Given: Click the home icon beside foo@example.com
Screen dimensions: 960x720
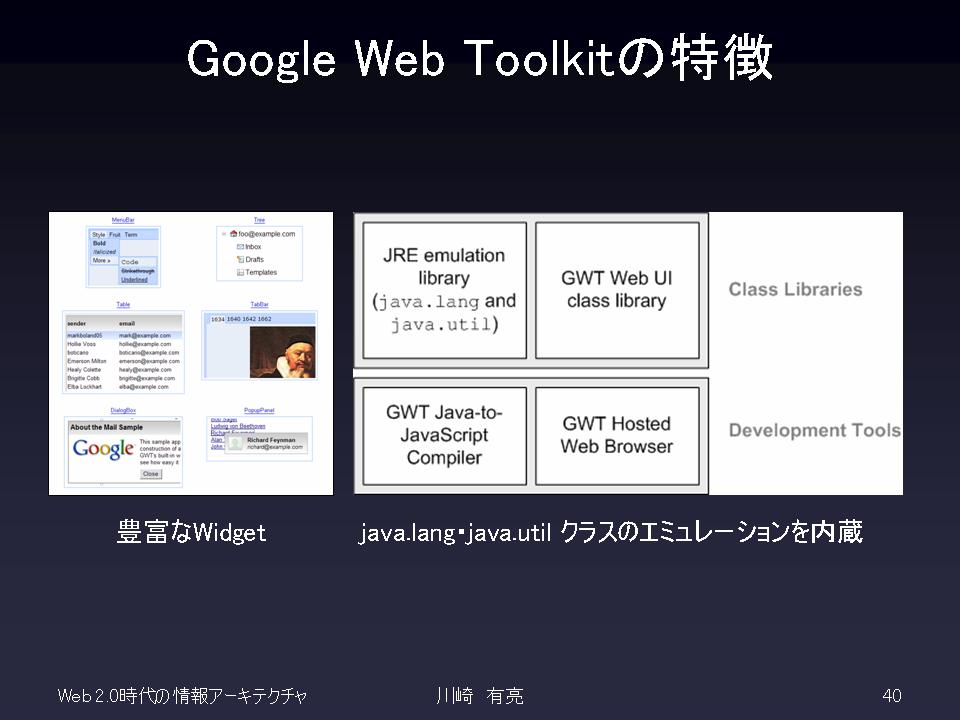Looking at the screenshot, I should point(233,234).
